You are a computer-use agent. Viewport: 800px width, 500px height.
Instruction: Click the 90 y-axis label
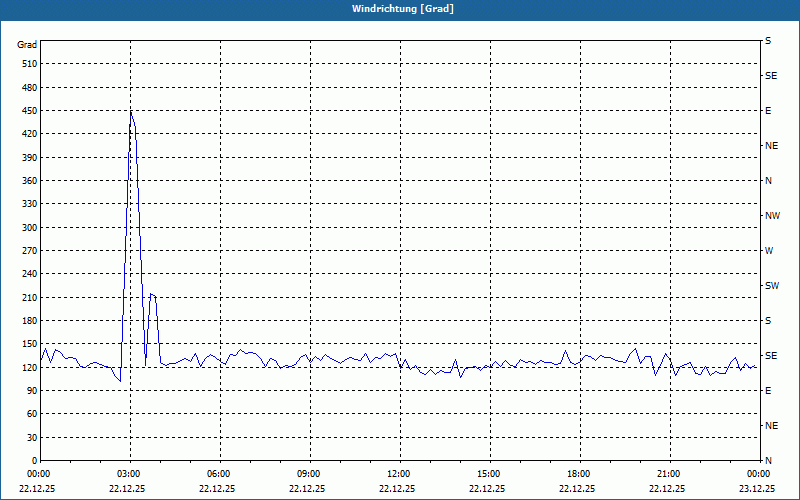coord(32,391)
